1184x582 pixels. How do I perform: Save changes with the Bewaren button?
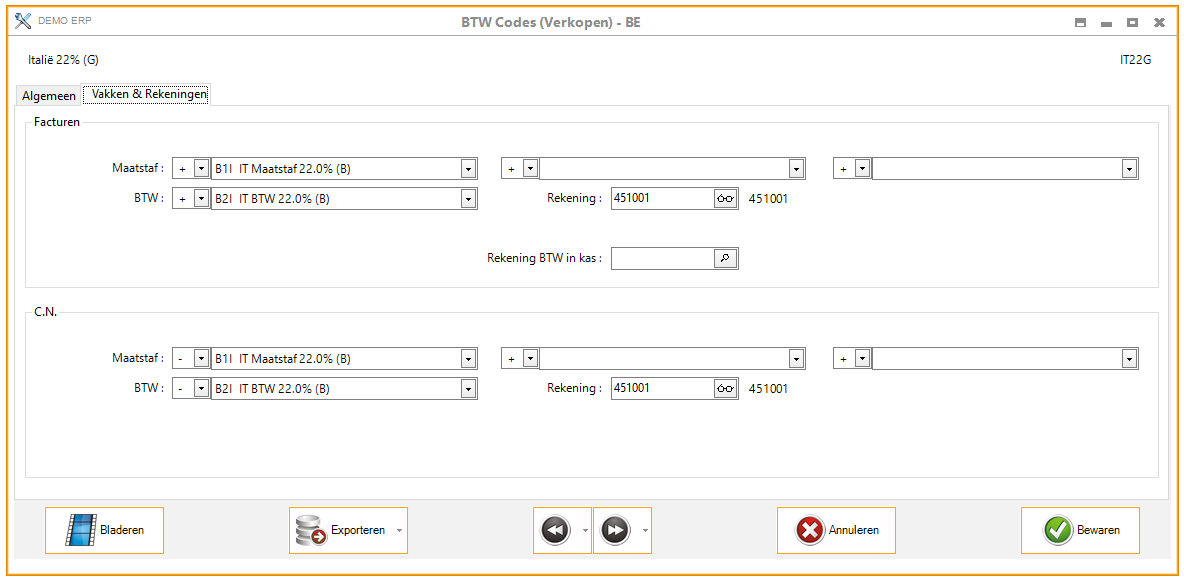pos(1080,530)
